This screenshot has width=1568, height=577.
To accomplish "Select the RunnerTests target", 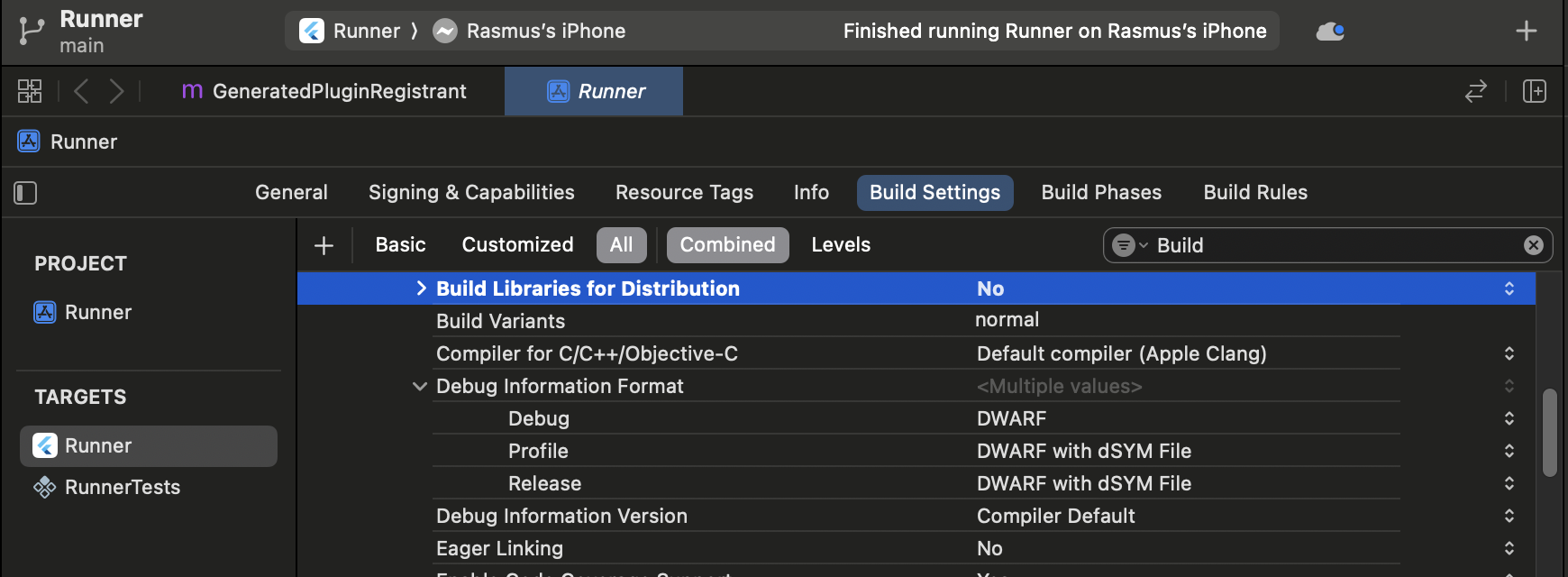I will (x=106, y=488).
